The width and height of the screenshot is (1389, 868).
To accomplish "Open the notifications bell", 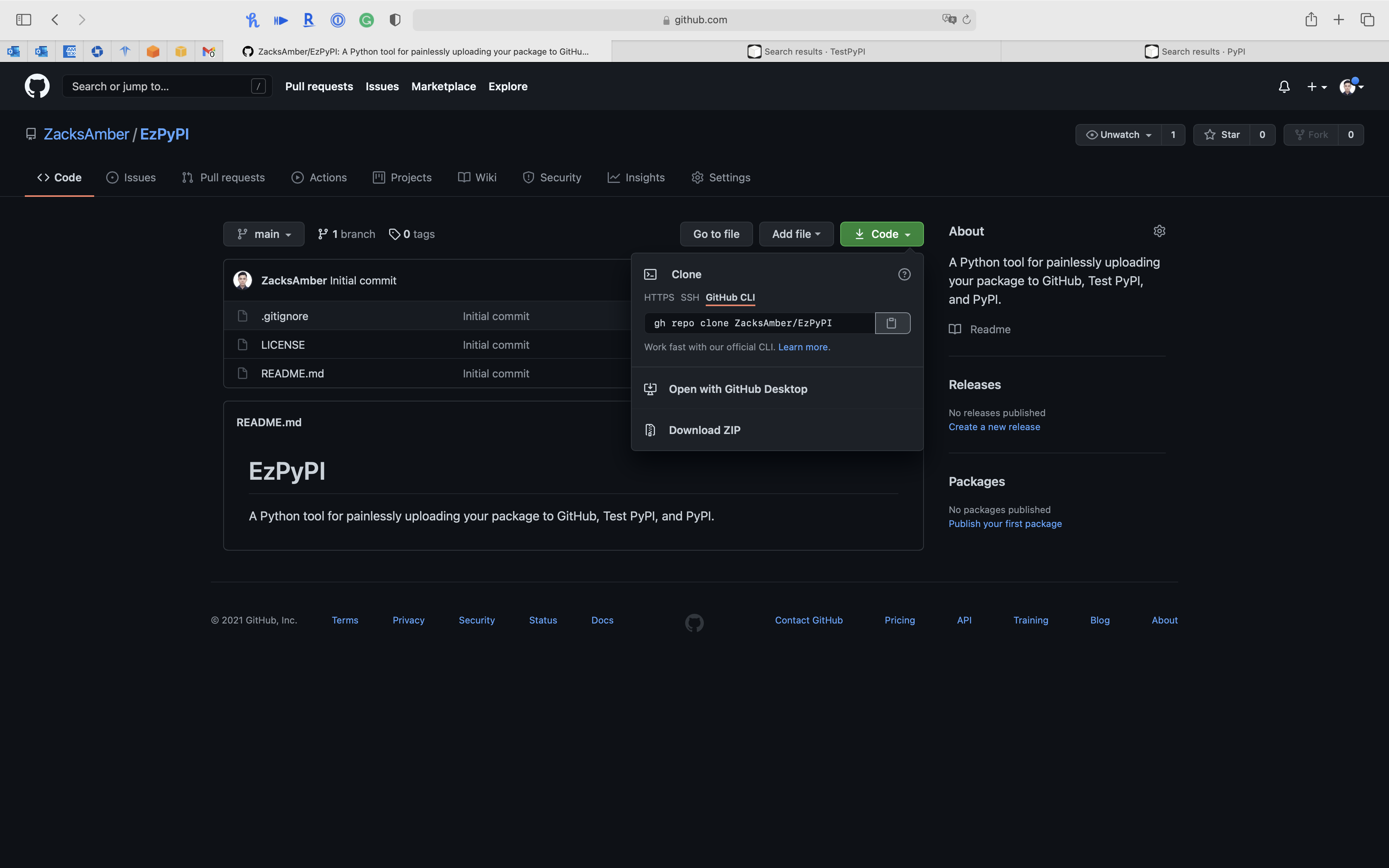I will 1284,87.
